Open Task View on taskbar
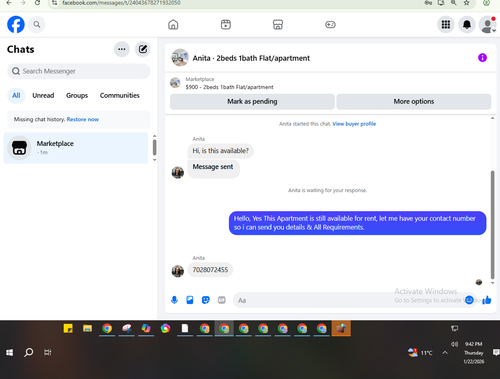The image size is (500, 379). click(48, 352)
